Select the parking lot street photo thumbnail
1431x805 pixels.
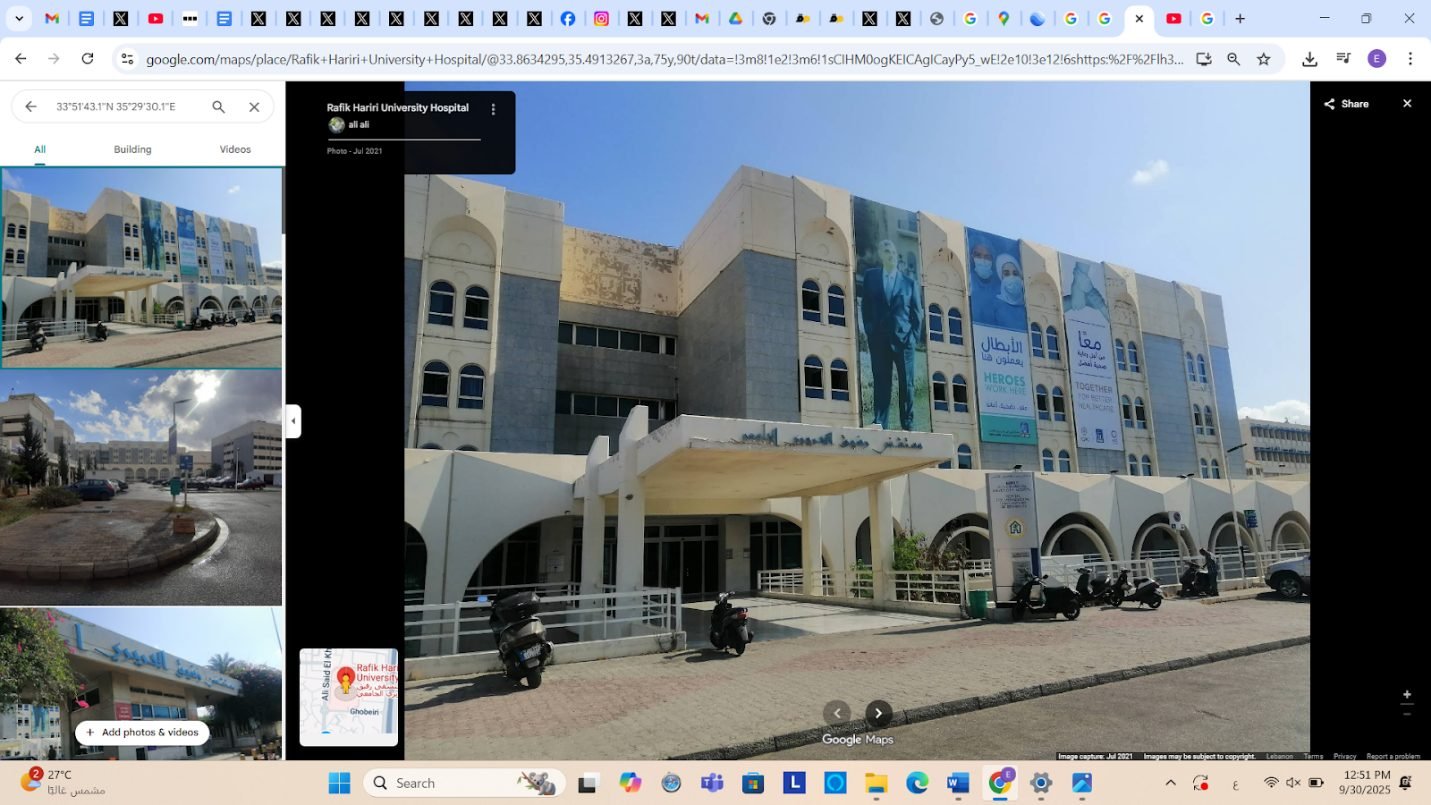[141, 488]
